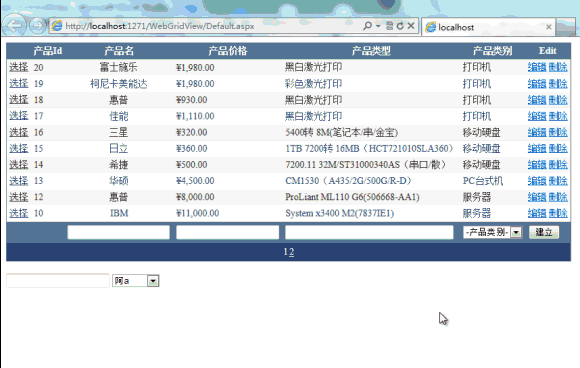Viewport: 580px width, 368px height.
Task: Close the localhost tab
Action: tap(549, 27)
